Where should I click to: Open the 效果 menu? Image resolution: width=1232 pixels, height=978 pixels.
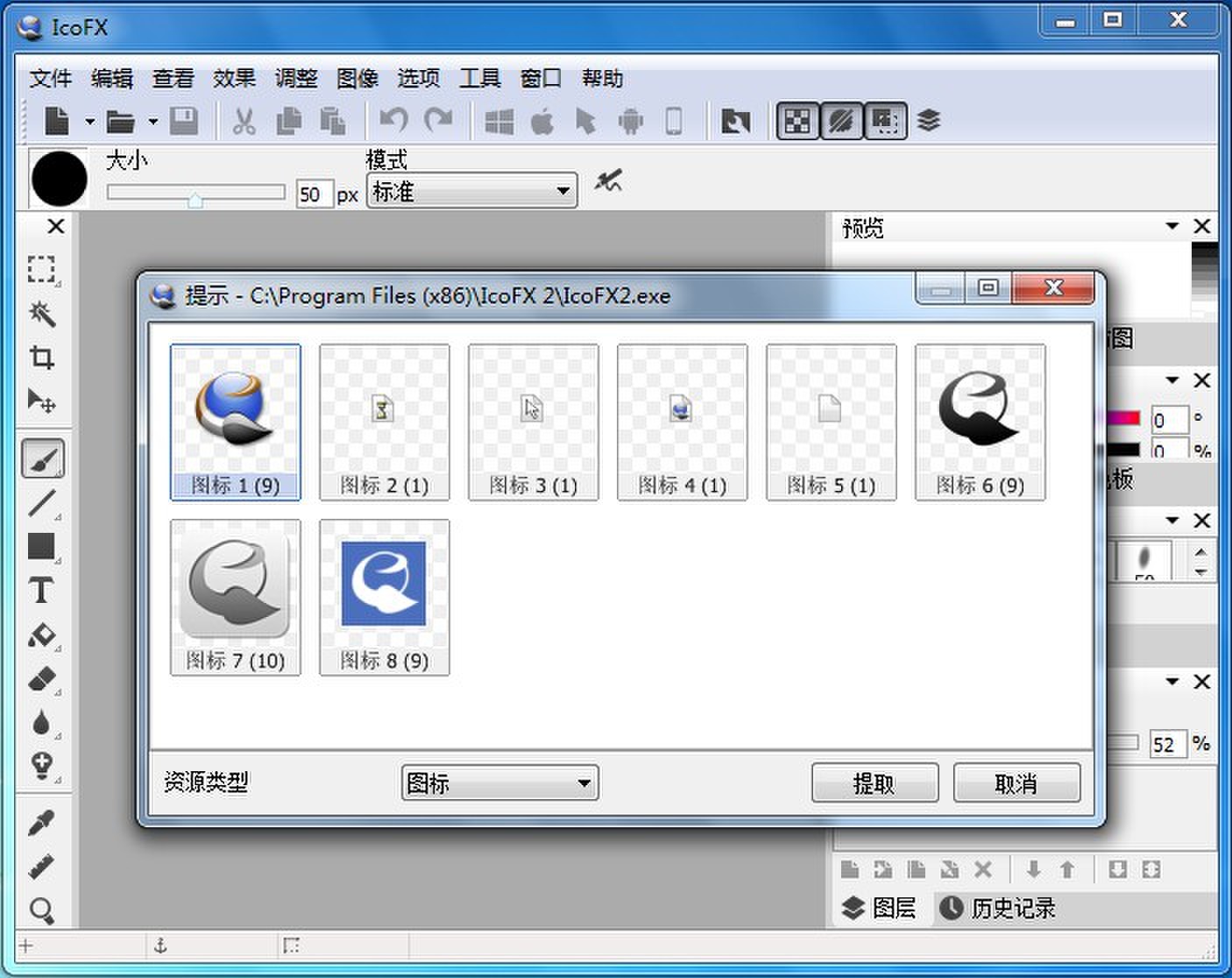coord(234,79)
